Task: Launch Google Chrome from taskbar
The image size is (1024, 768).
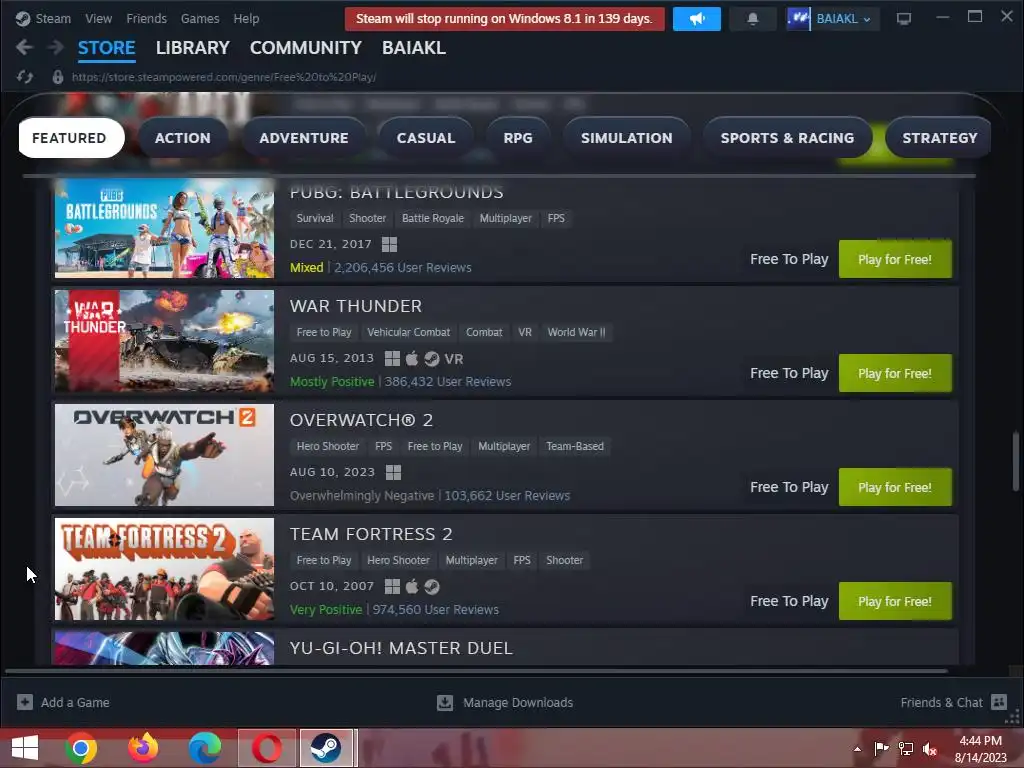Action: pos(81,748)
